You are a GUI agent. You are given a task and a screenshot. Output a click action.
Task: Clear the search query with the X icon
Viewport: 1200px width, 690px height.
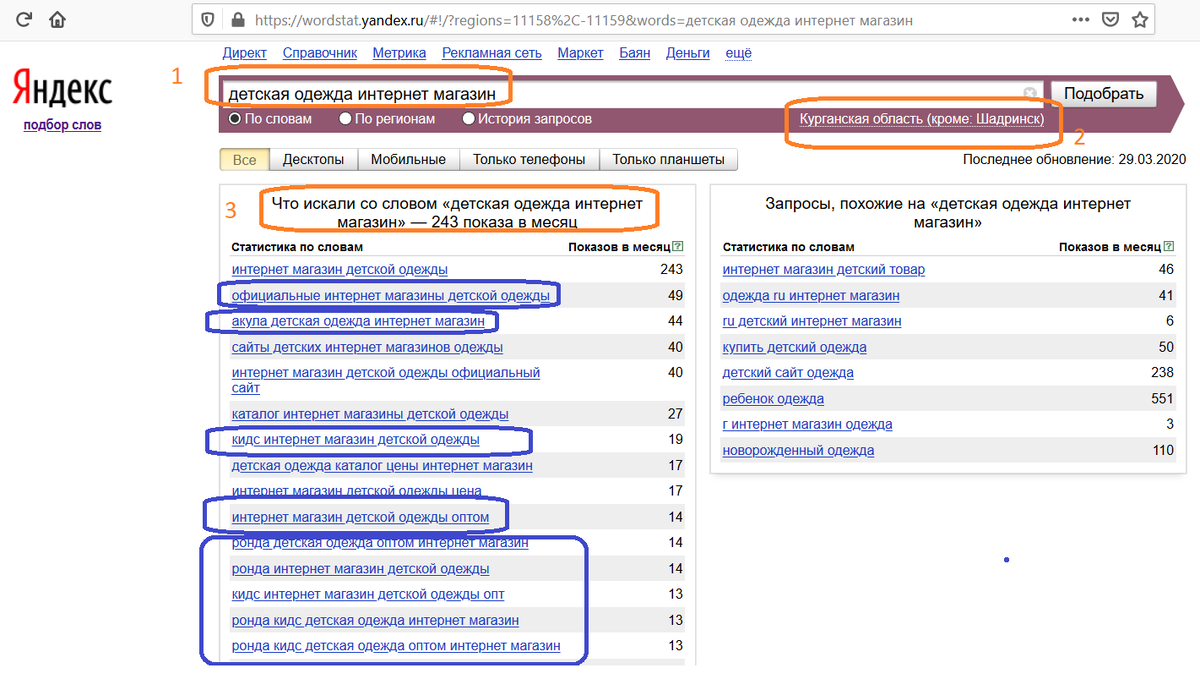click(1030, 94)
